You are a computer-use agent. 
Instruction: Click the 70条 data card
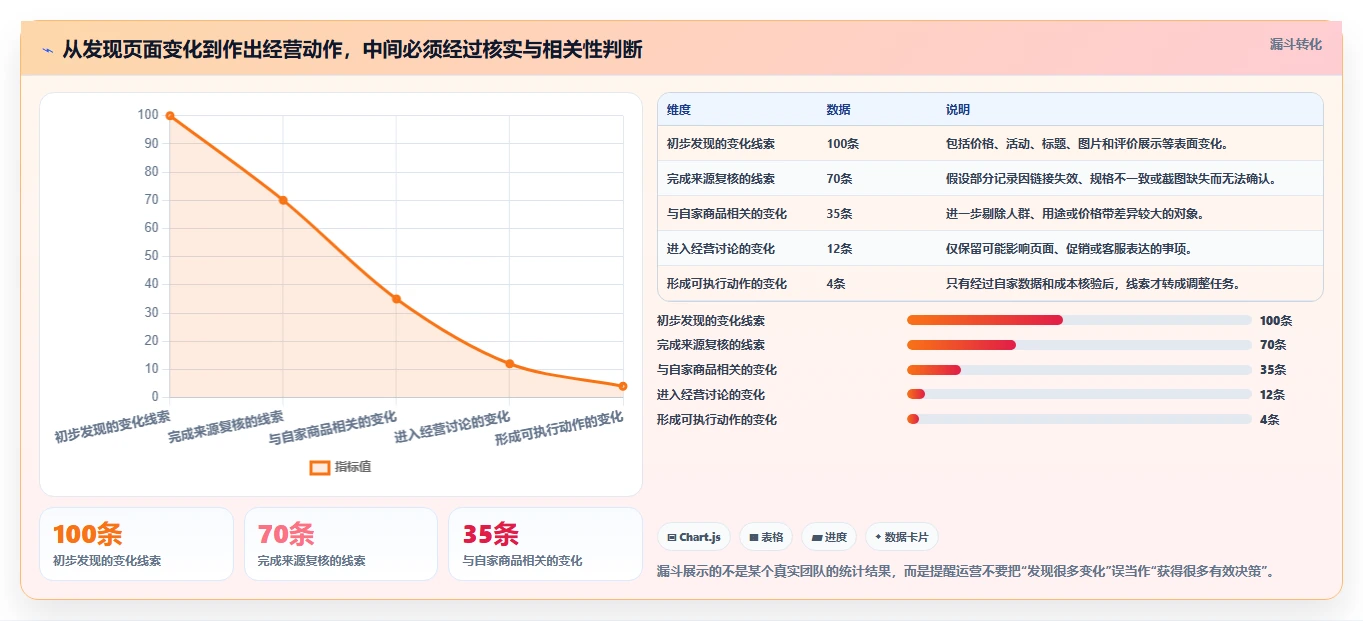341,544
